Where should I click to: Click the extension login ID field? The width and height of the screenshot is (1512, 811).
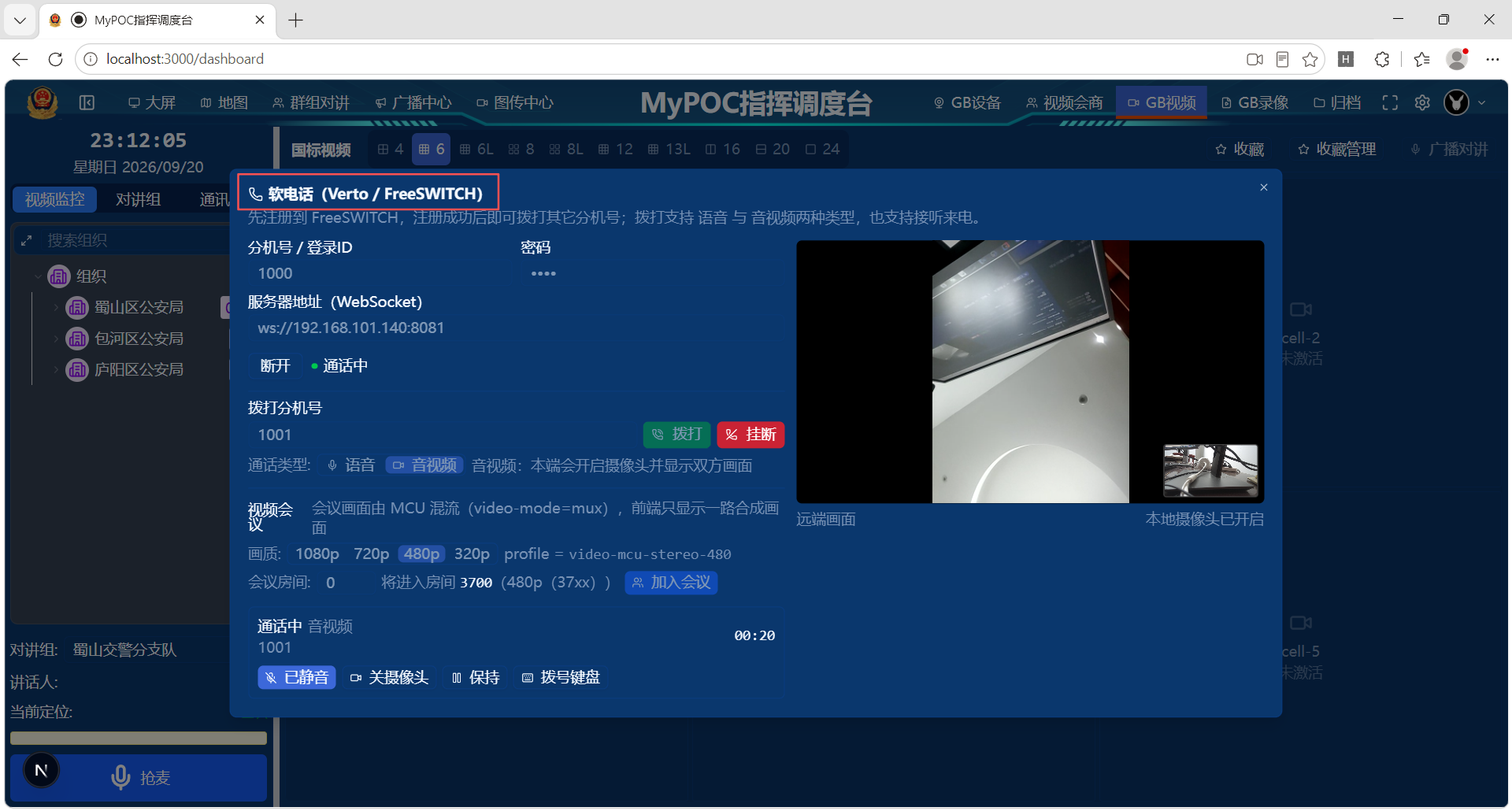[379, 274]
